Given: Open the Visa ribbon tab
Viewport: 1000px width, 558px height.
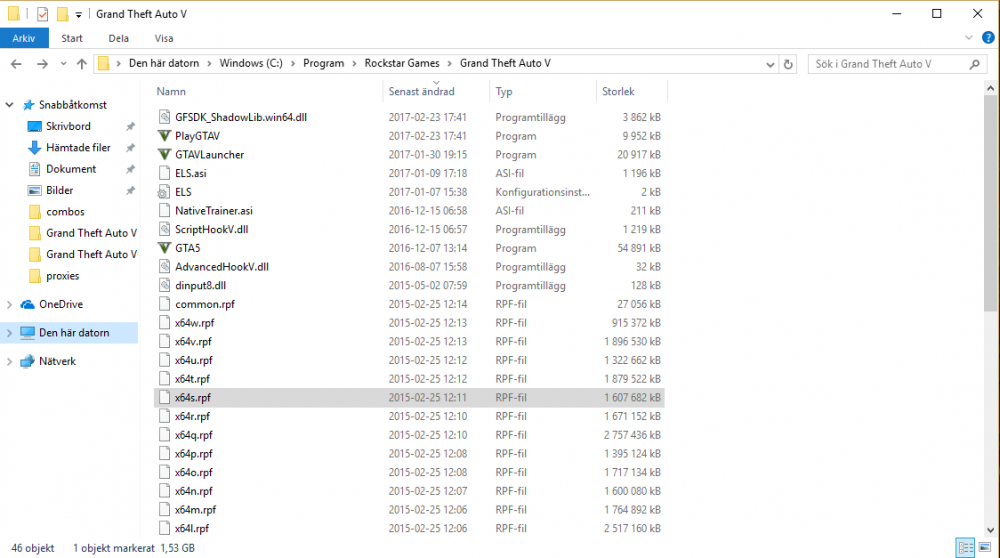Looking at the screenshot, I should [x=164, y=38].
